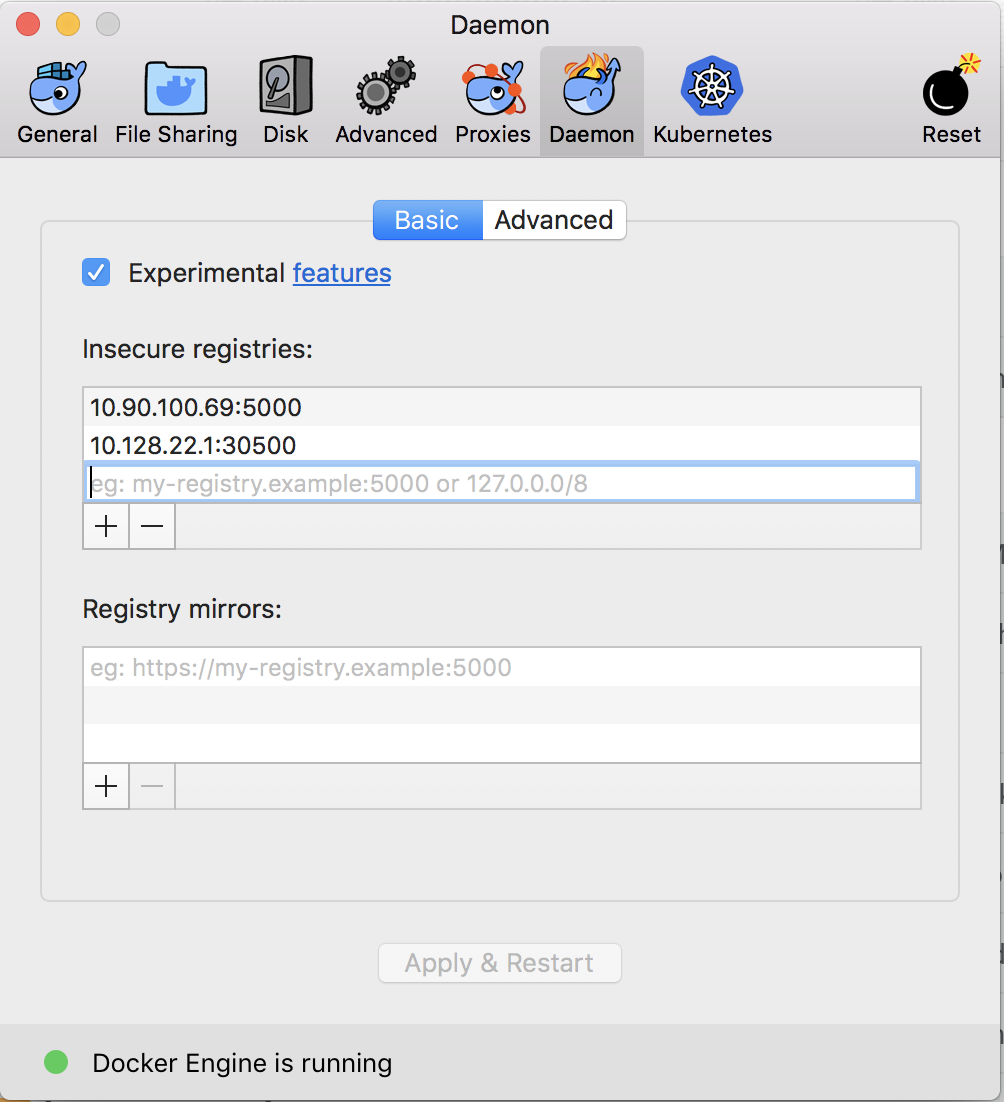Add an insecure registry with plus button

tap(106, 526)
